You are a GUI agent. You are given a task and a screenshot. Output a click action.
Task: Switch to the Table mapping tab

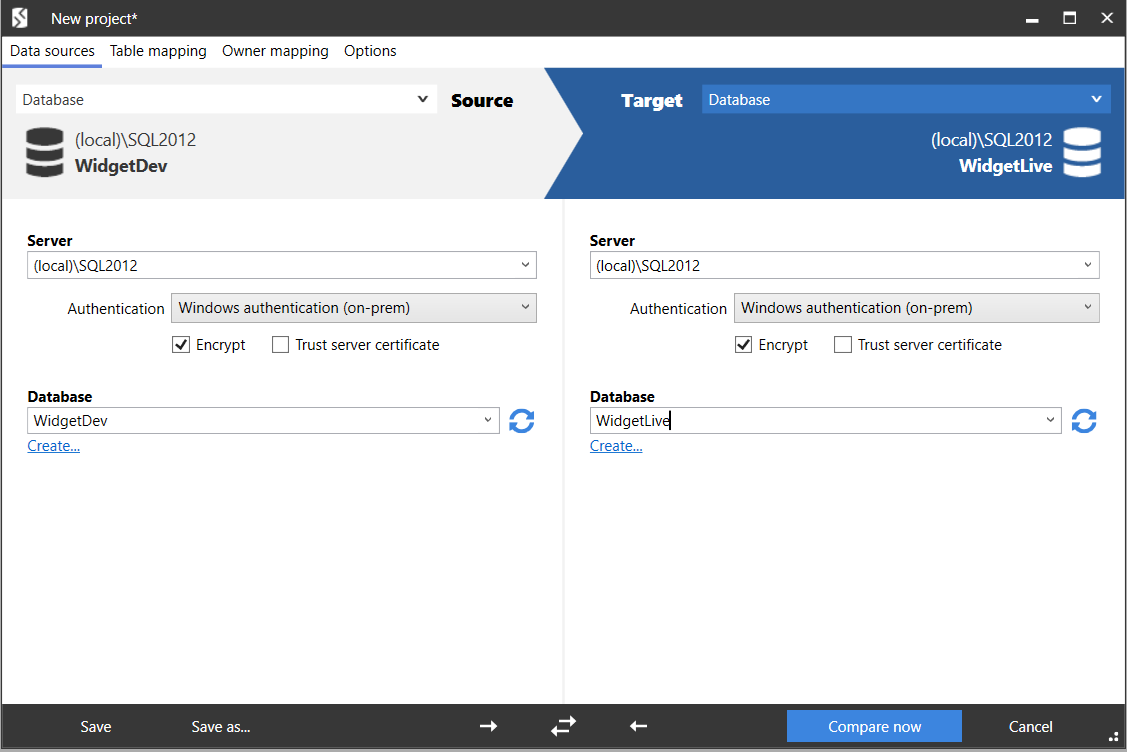158,51
